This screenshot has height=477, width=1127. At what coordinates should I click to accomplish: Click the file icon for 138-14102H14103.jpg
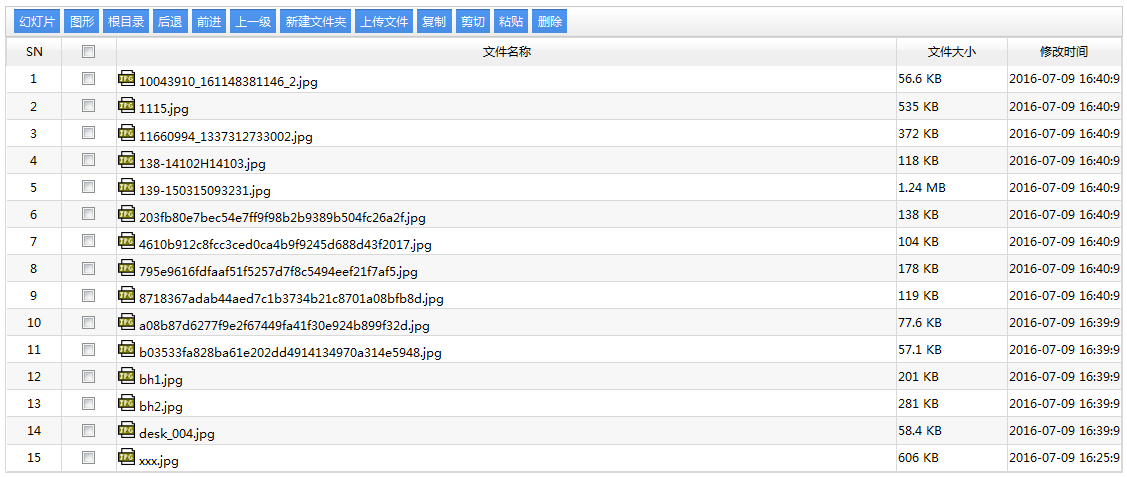126,159
